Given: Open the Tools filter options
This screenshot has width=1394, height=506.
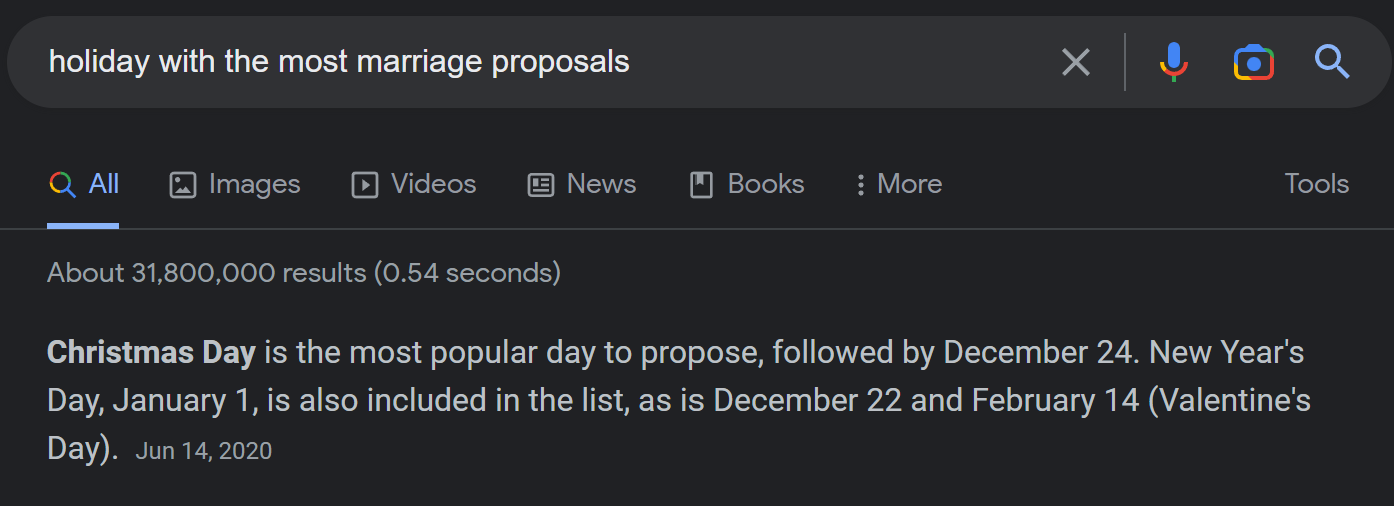Looking at the screenshot, I should 1316,184.
